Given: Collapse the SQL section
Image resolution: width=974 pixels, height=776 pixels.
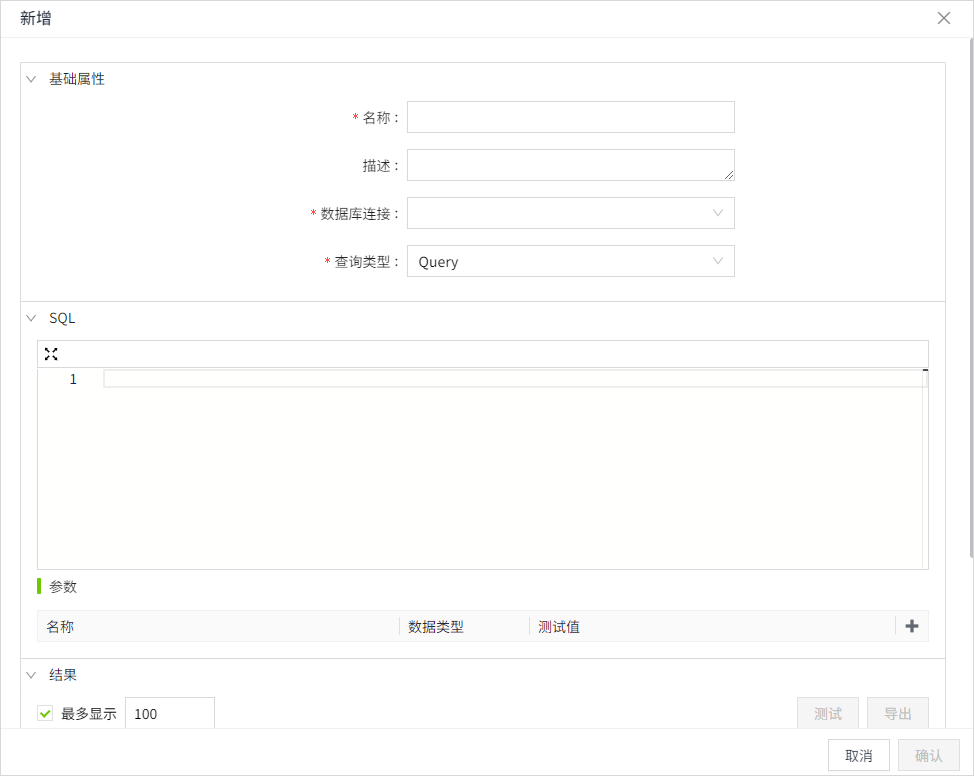Looking at the screenshot, I should (31, 319).
